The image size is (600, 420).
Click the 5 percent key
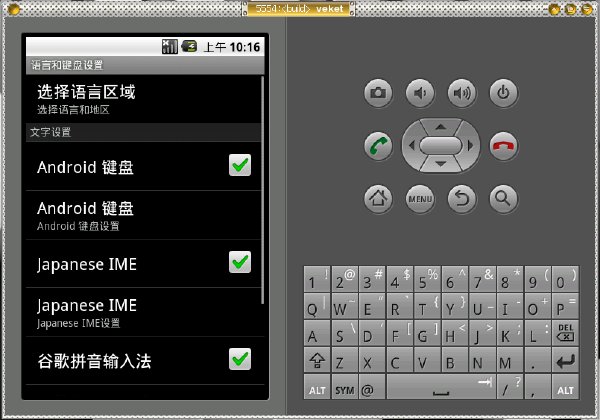[x=427, y=279]
